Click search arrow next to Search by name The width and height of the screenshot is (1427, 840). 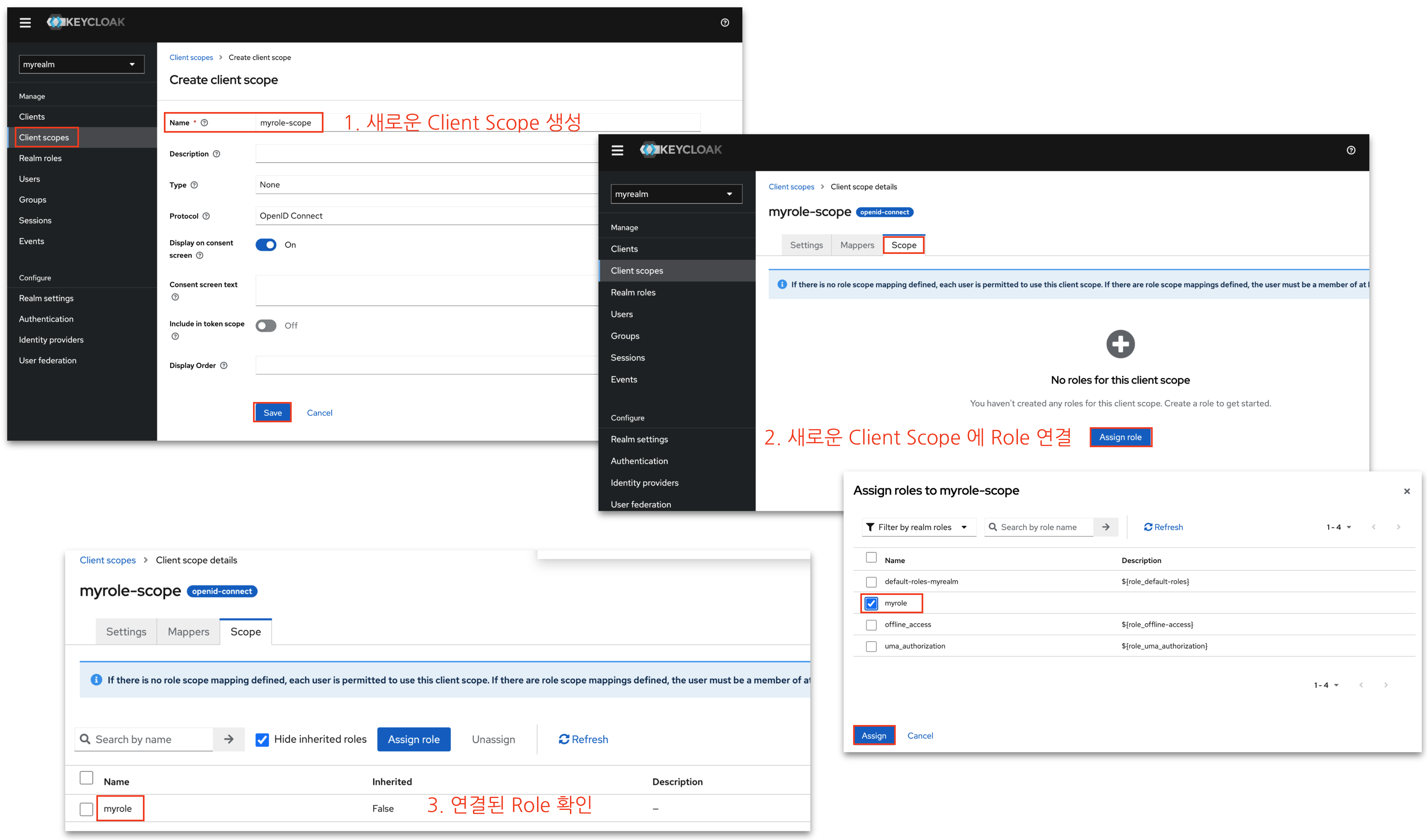pos(229,739)
